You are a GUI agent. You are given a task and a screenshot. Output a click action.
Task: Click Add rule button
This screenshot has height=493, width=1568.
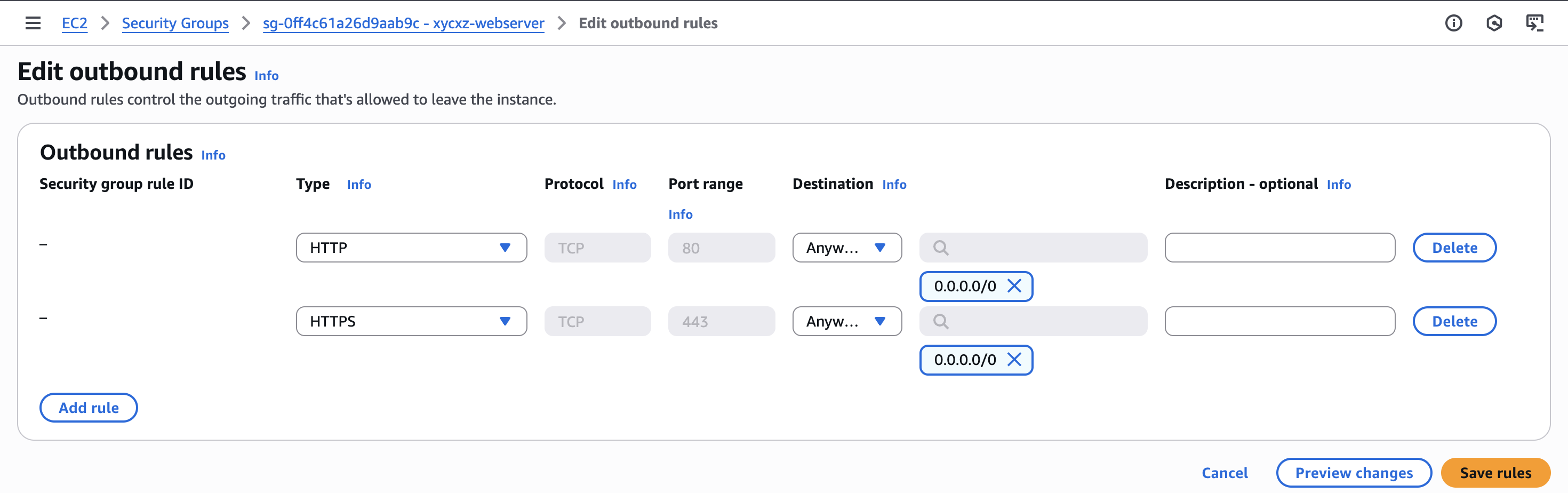click(x=89, y=408)
